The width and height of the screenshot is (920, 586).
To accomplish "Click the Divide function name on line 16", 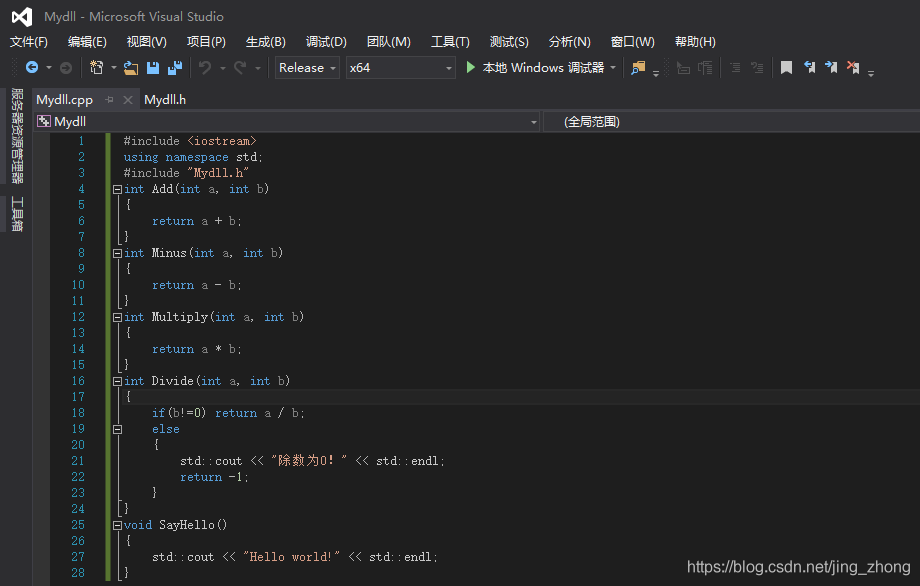I will click(x=172, y=381).
